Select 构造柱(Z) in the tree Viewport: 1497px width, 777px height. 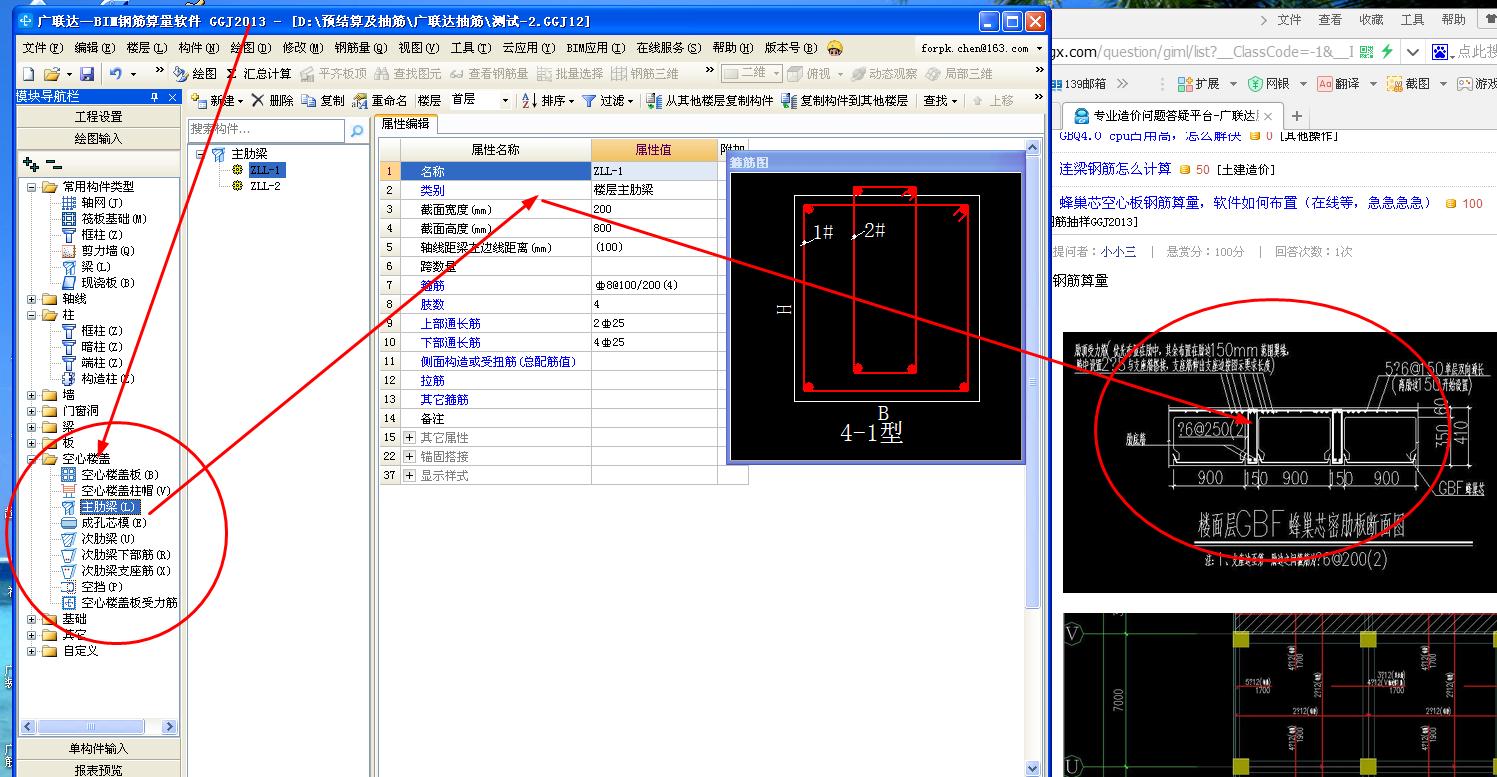[x=98, y=379]
